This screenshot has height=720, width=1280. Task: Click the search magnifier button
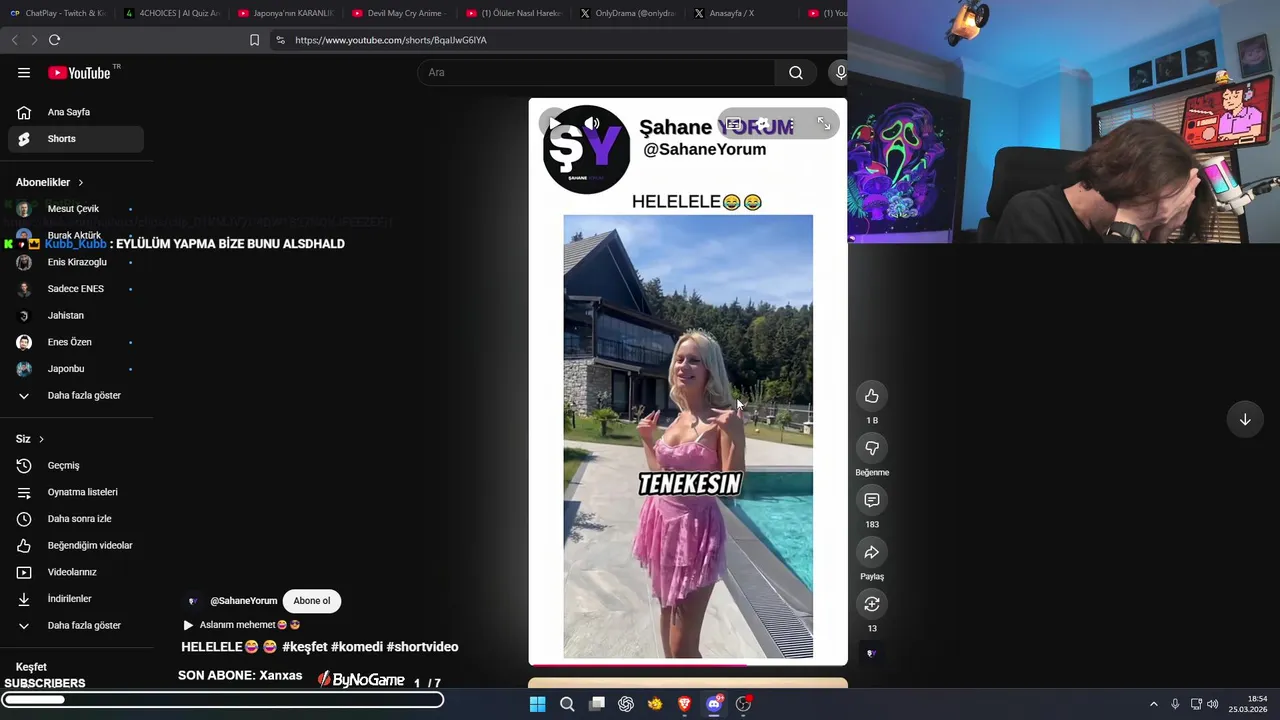796,72
